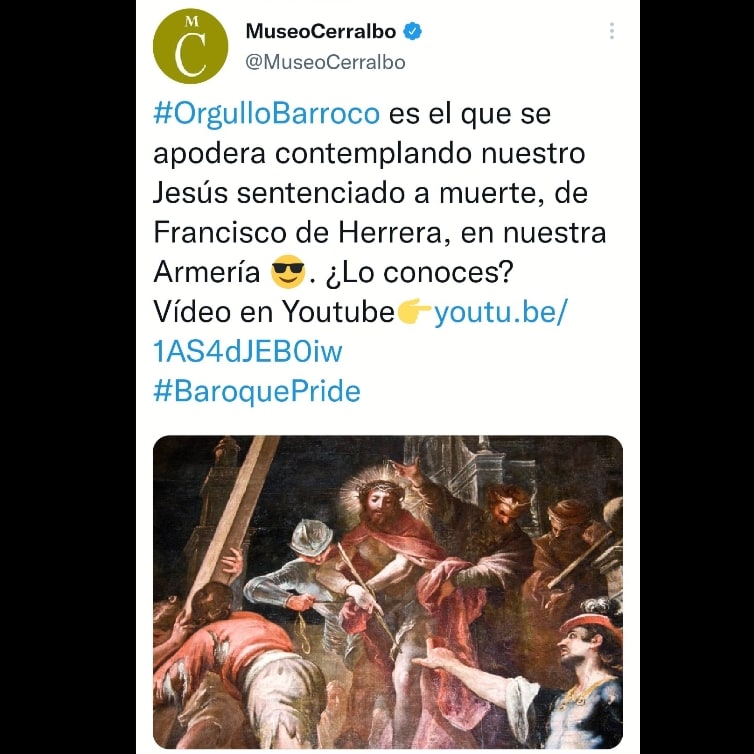This screenshot has height=754, width=754.
Task: Click the sunglasses emoji
Action: 288,272
